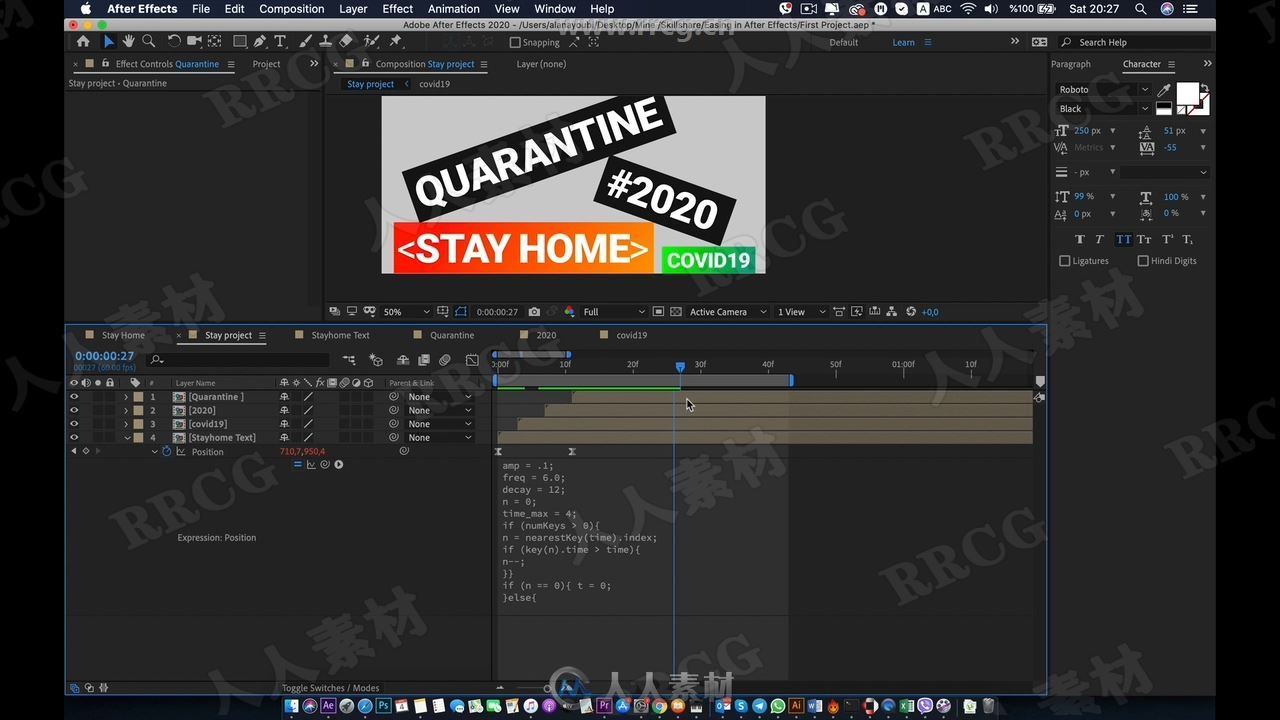Screen dimensions: 1280x720
Task: Click the Search Help field
Action: click(x=1135, y=42)
